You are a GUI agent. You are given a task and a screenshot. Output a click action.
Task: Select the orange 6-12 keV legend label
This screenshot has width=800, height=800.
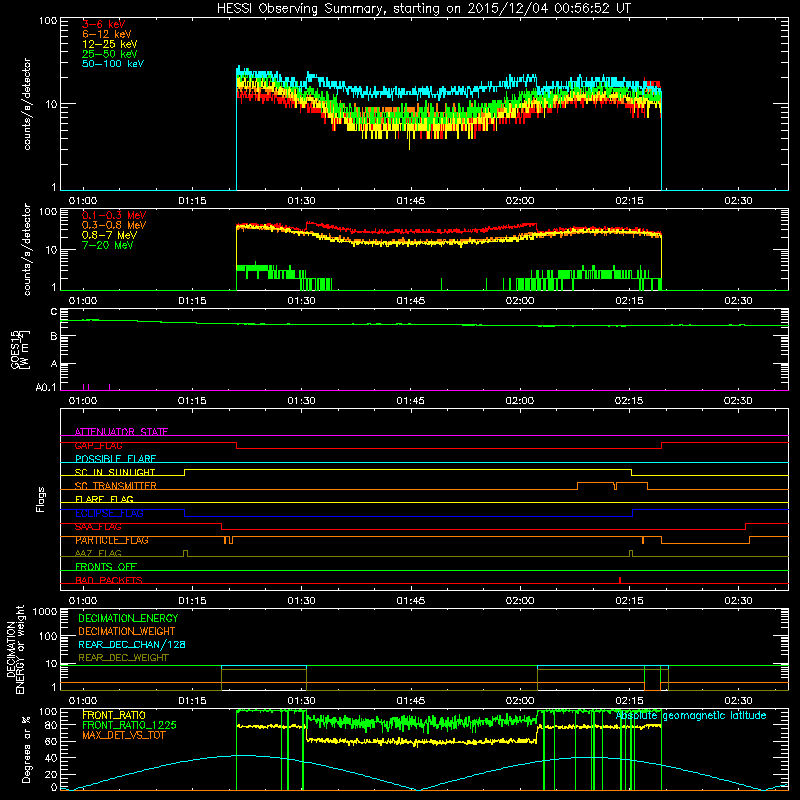[107, 34]
